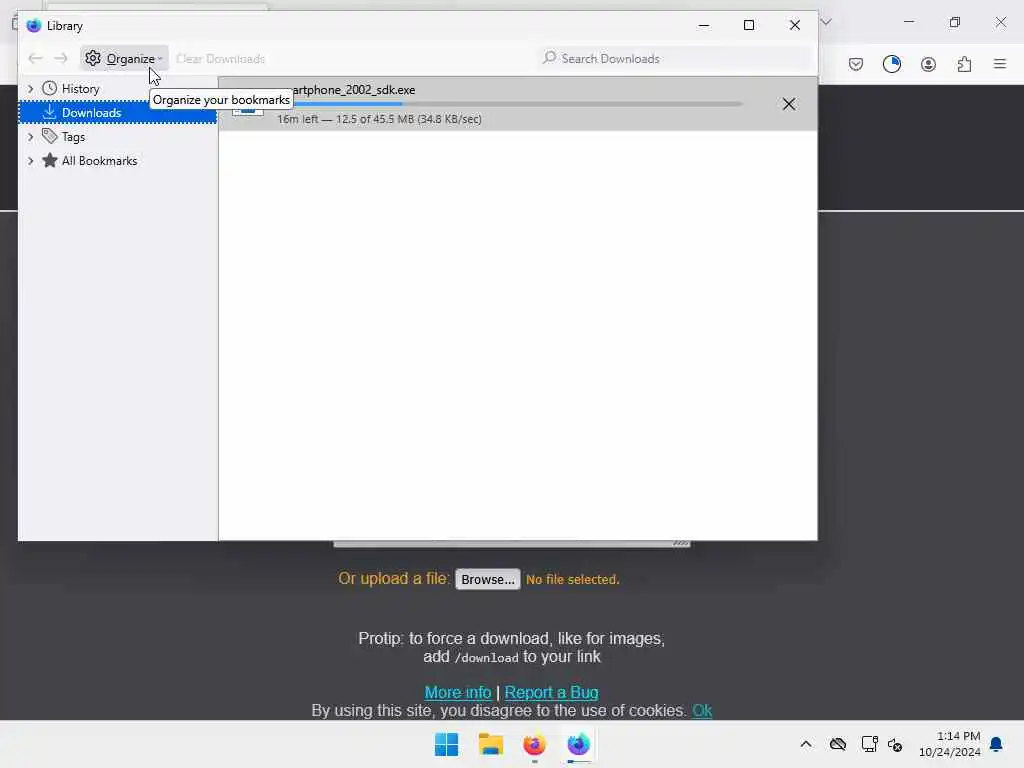This screenshot has height=768, width=1024.
Task: Click the cloud sync tray icon
Action: coord(838,744)
